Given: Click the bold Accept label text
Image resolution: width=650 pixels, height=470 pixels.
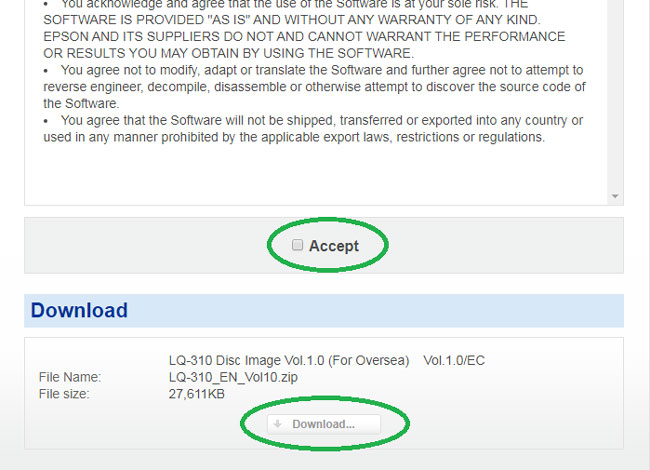Looking at the screenshot, I should 334,246.
